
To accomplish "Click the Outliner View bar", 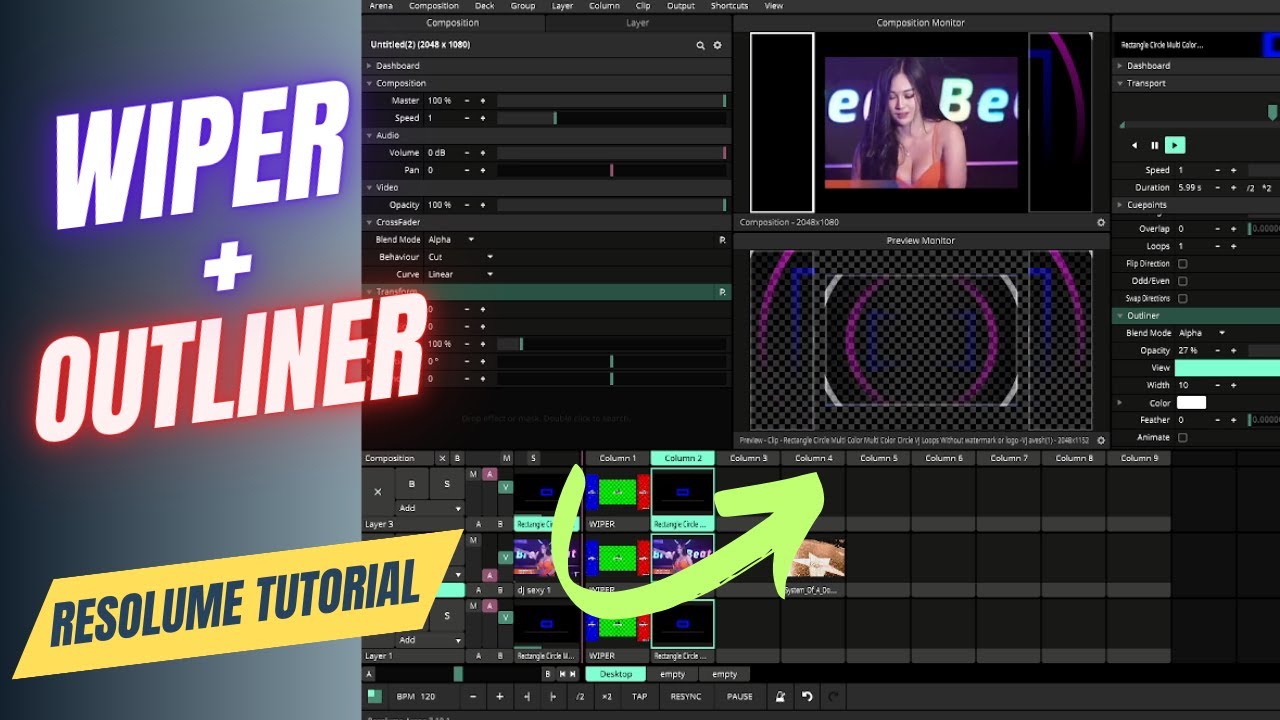I will [x=1227, y=368].
